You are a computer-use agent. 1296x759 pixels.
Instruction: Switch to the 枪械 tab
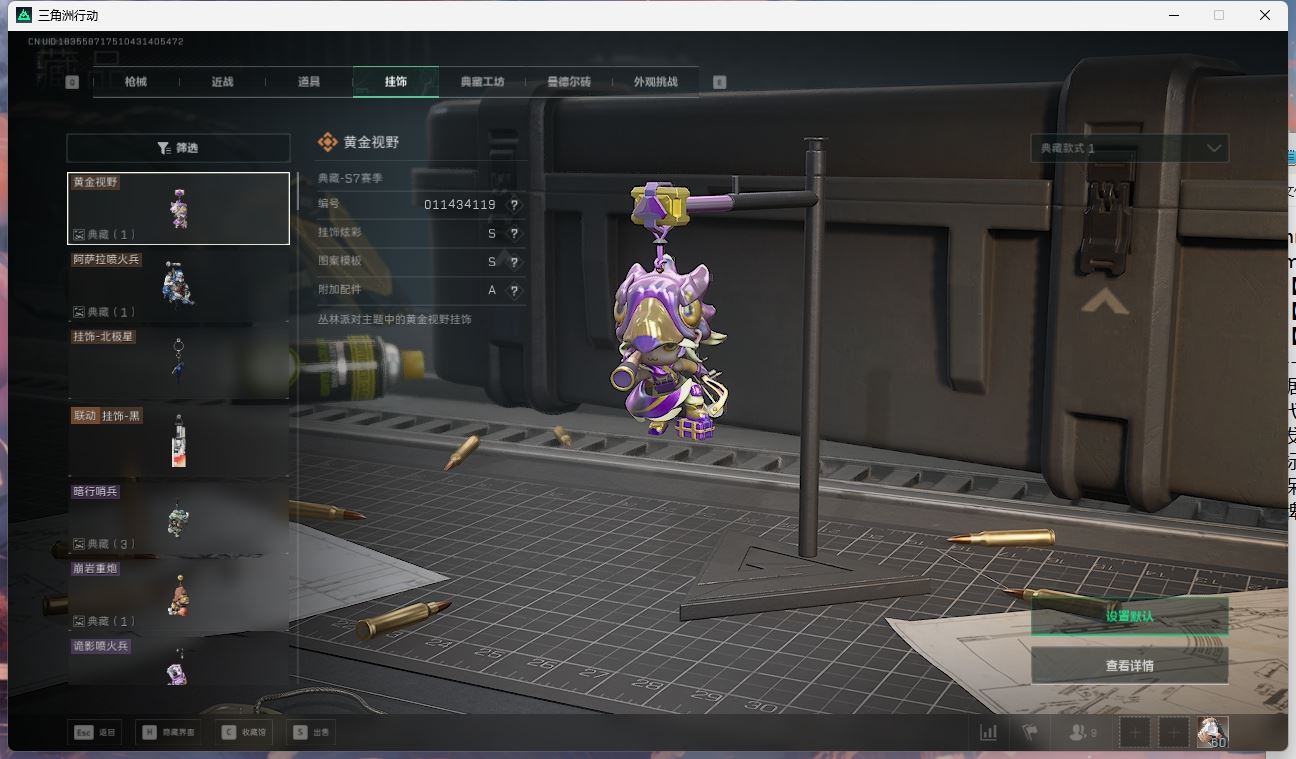tap(136, 82)
